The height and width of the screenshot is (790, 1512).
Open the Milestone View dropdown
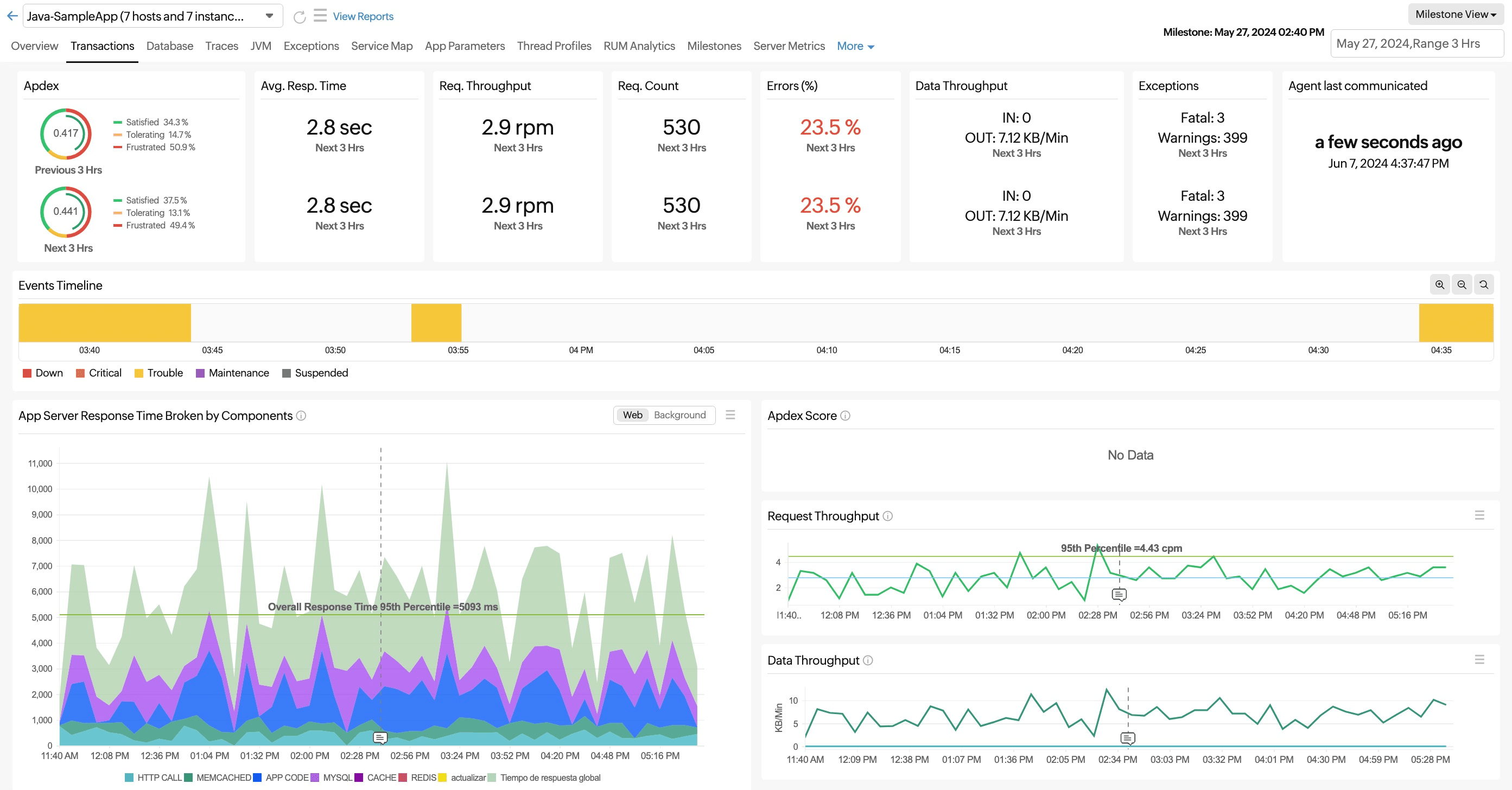[x=1455, y=14]
